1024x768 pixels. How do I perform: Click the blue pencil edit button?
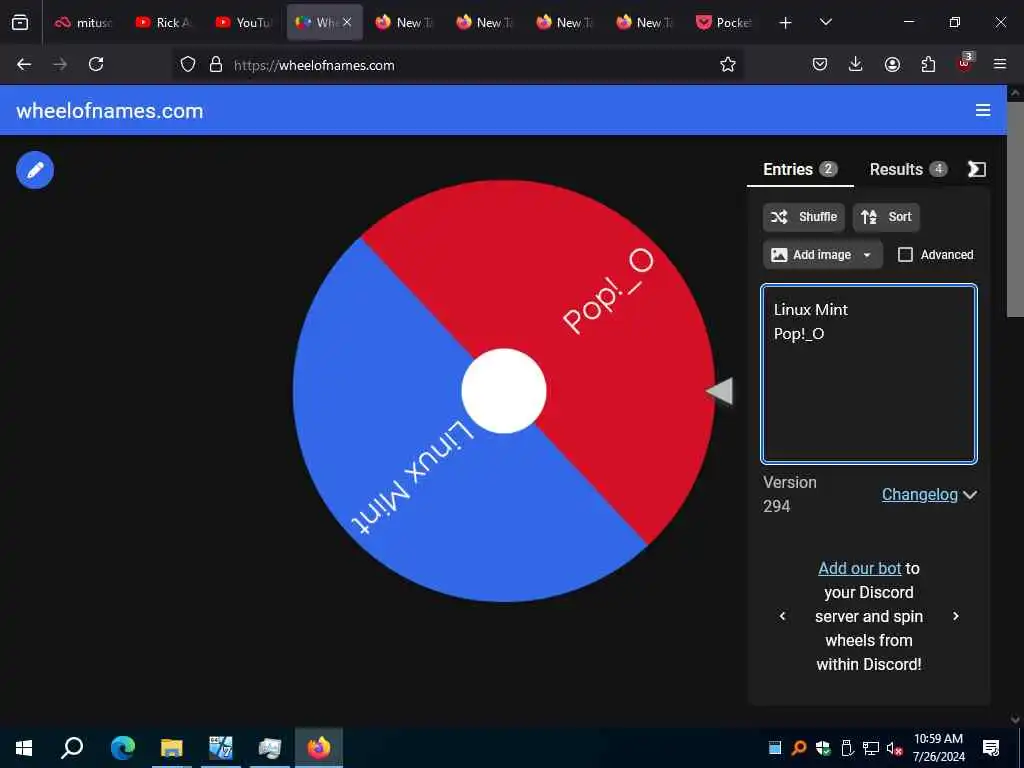(35, 170)
